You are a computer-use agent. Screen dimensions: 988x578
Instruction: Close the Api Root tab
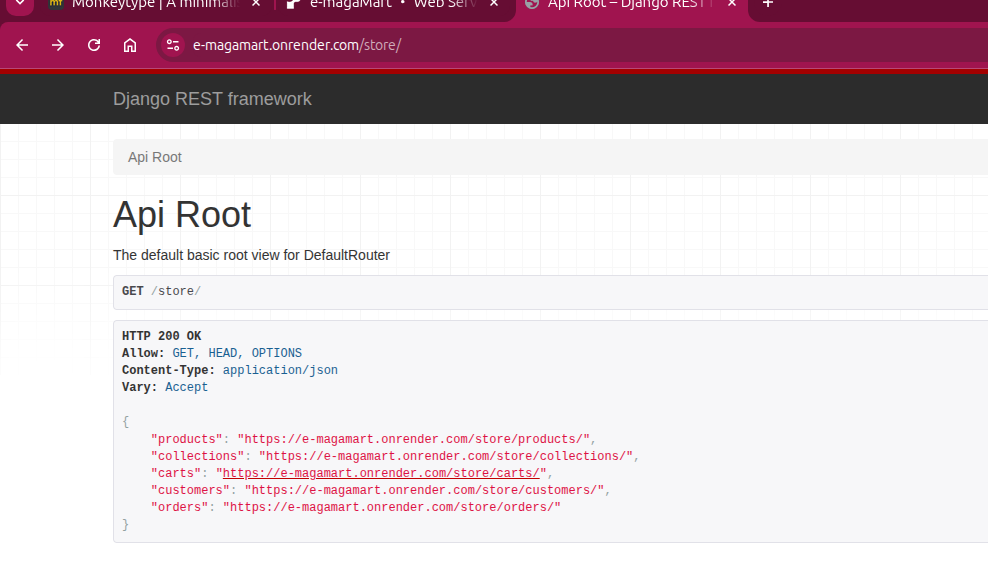coord(732,4)
